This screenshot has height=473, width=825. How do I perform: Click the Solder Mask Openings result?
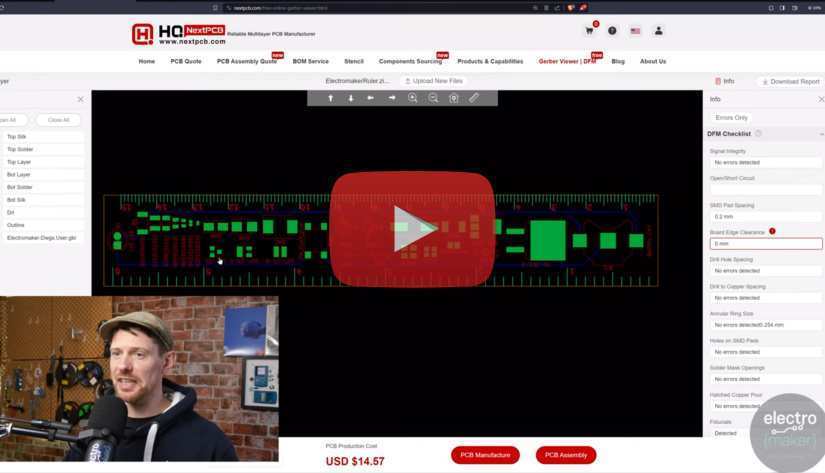[x=766, y=379]
